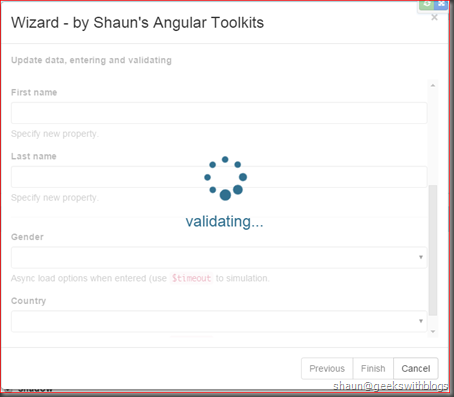The image size is (454, 397).
Task: Click the wizard title text
Action: (137, 23)
